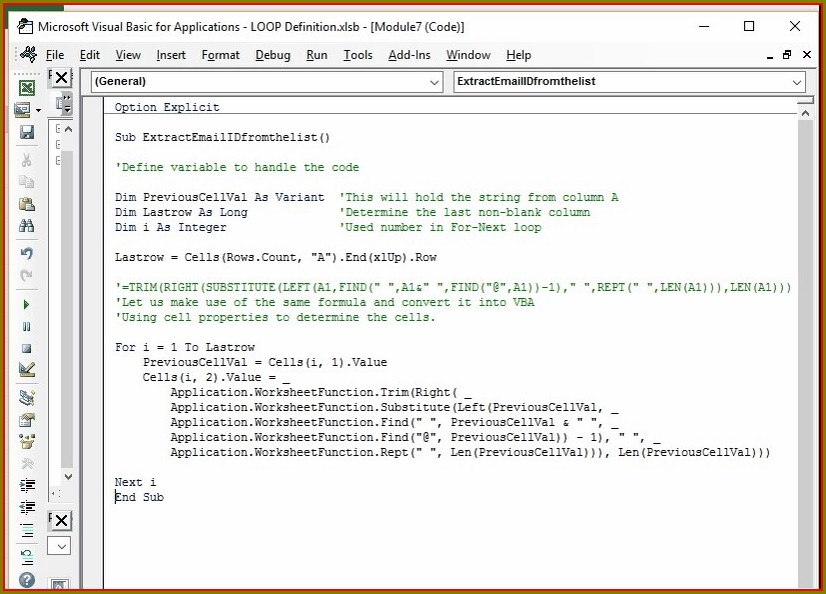Click the Comment Block icon
The image size is (826, 594).
27,529
